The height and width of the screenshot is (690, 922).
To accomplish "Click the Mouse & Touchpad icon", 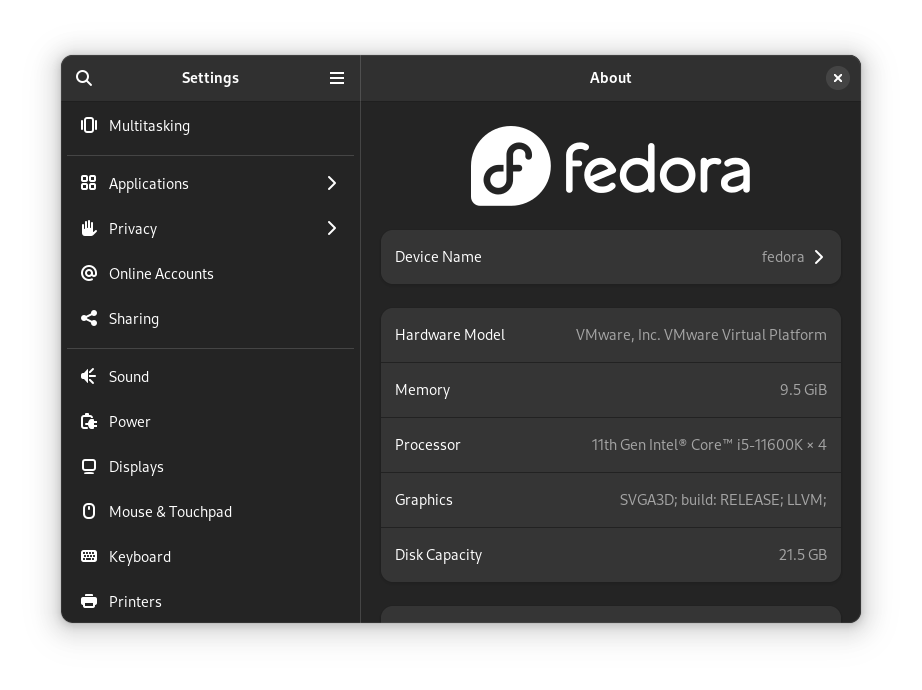I will (89, 511).
